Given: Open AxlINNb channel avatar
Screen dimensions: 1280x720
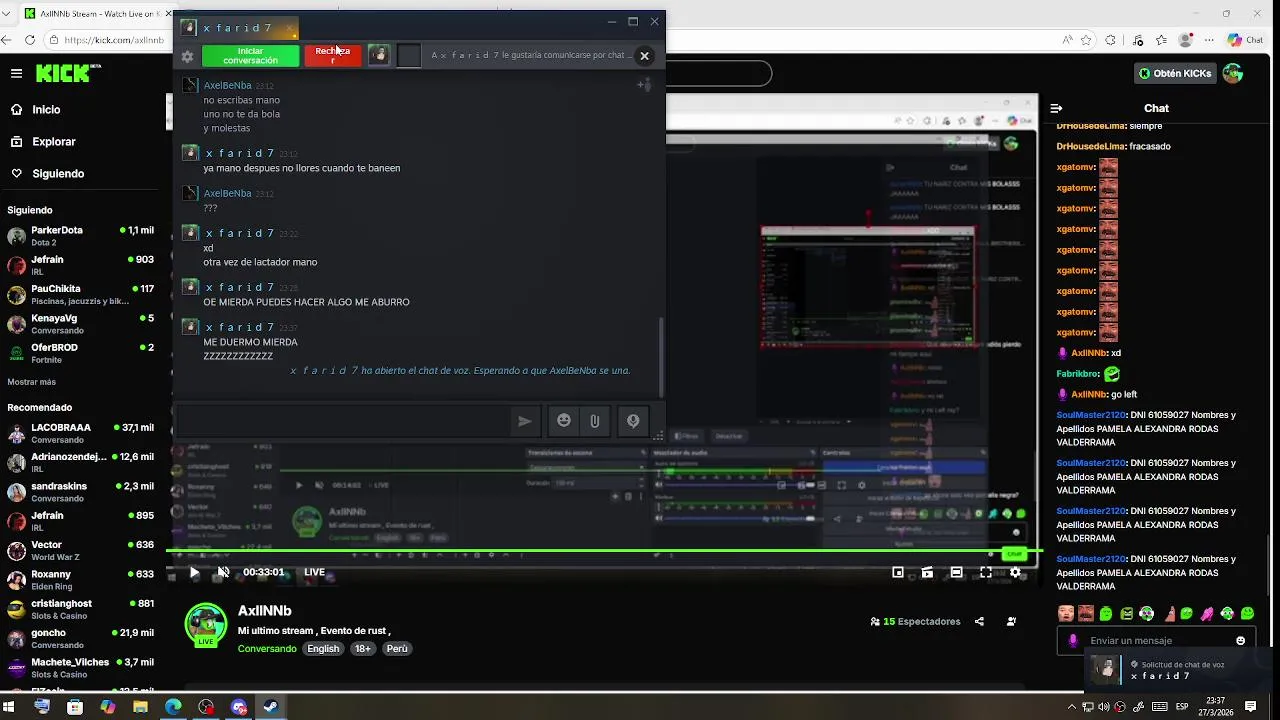Looking at the screenshot, I should click(x=206, y=624).
